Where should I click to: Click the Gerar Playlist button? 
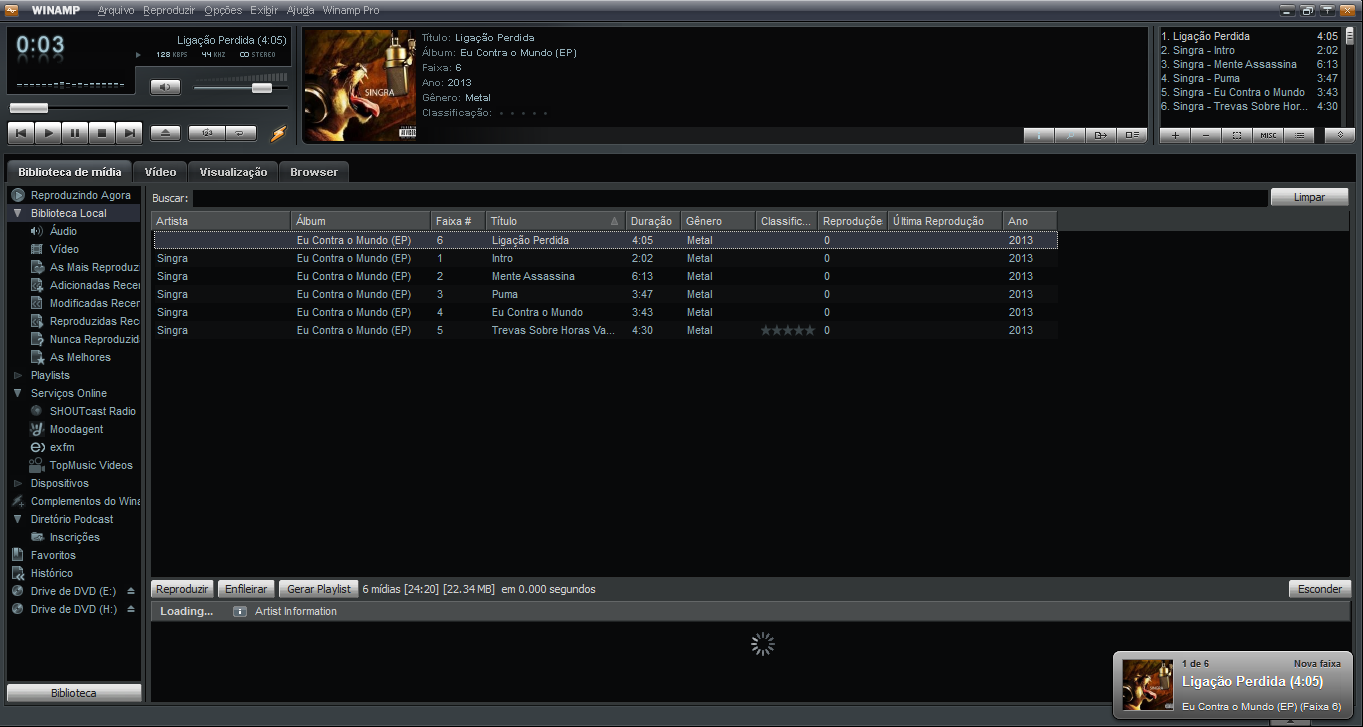tap(318, 589)
